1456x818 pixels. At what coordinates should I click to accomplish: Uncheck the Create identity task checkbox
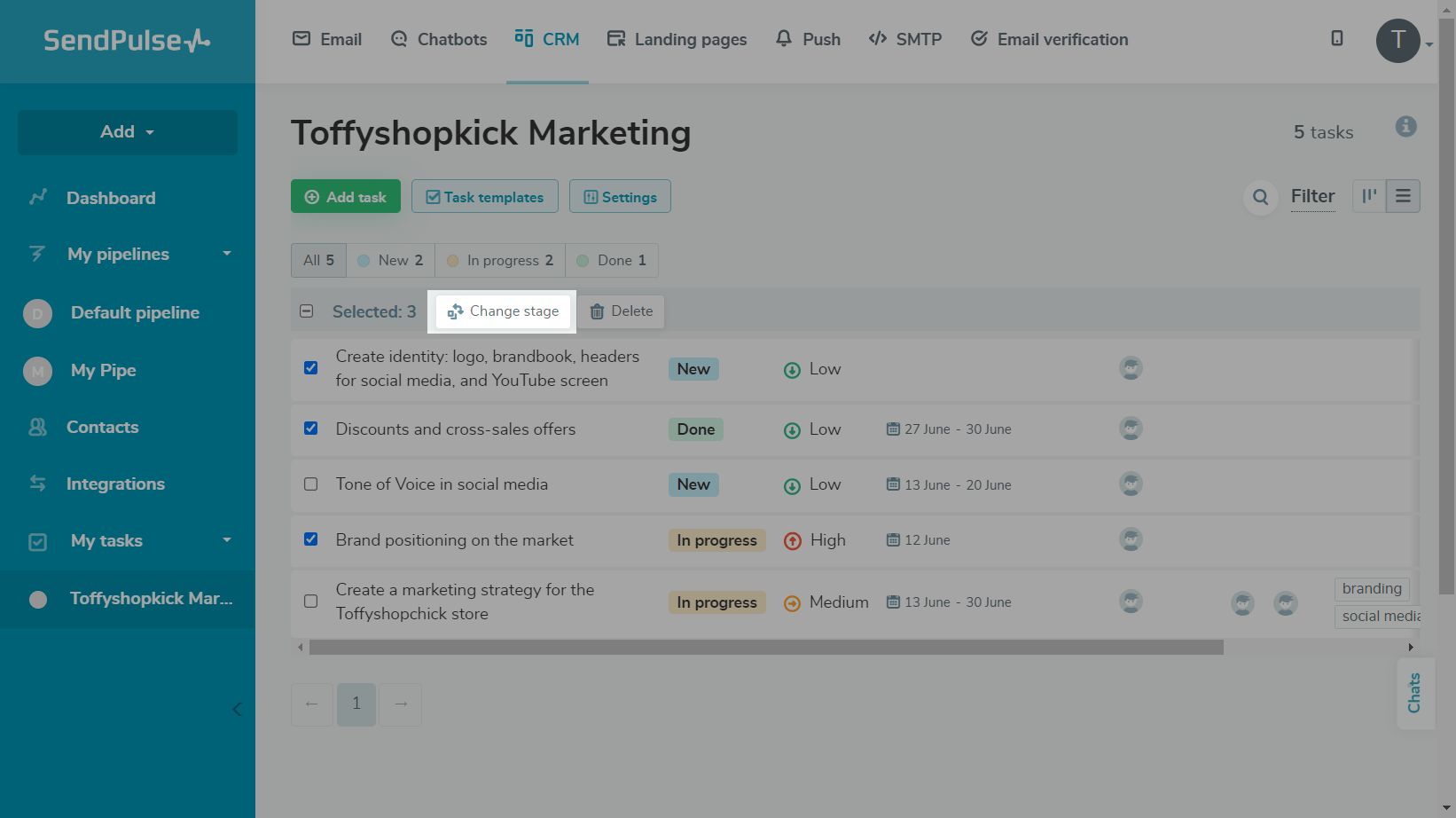tap(311, 367)
